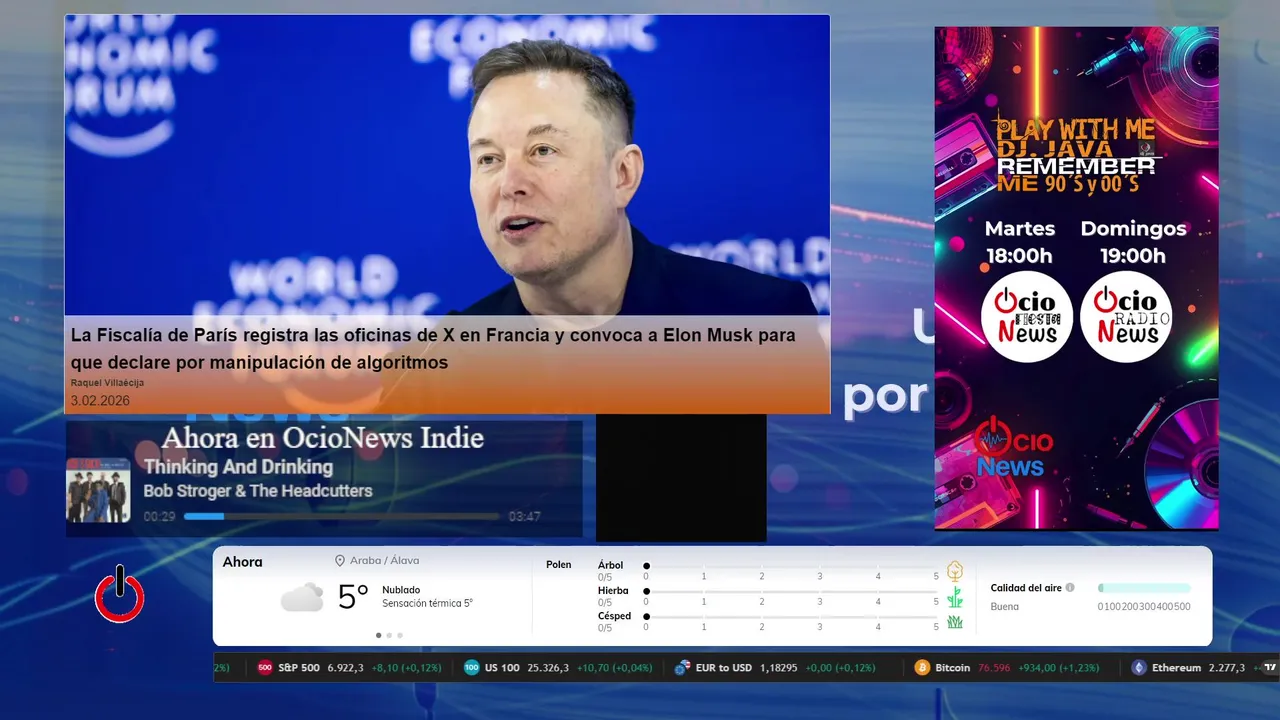
Task: Click the location pin icon beside Araba / Álava
Action: coord(340,561)
